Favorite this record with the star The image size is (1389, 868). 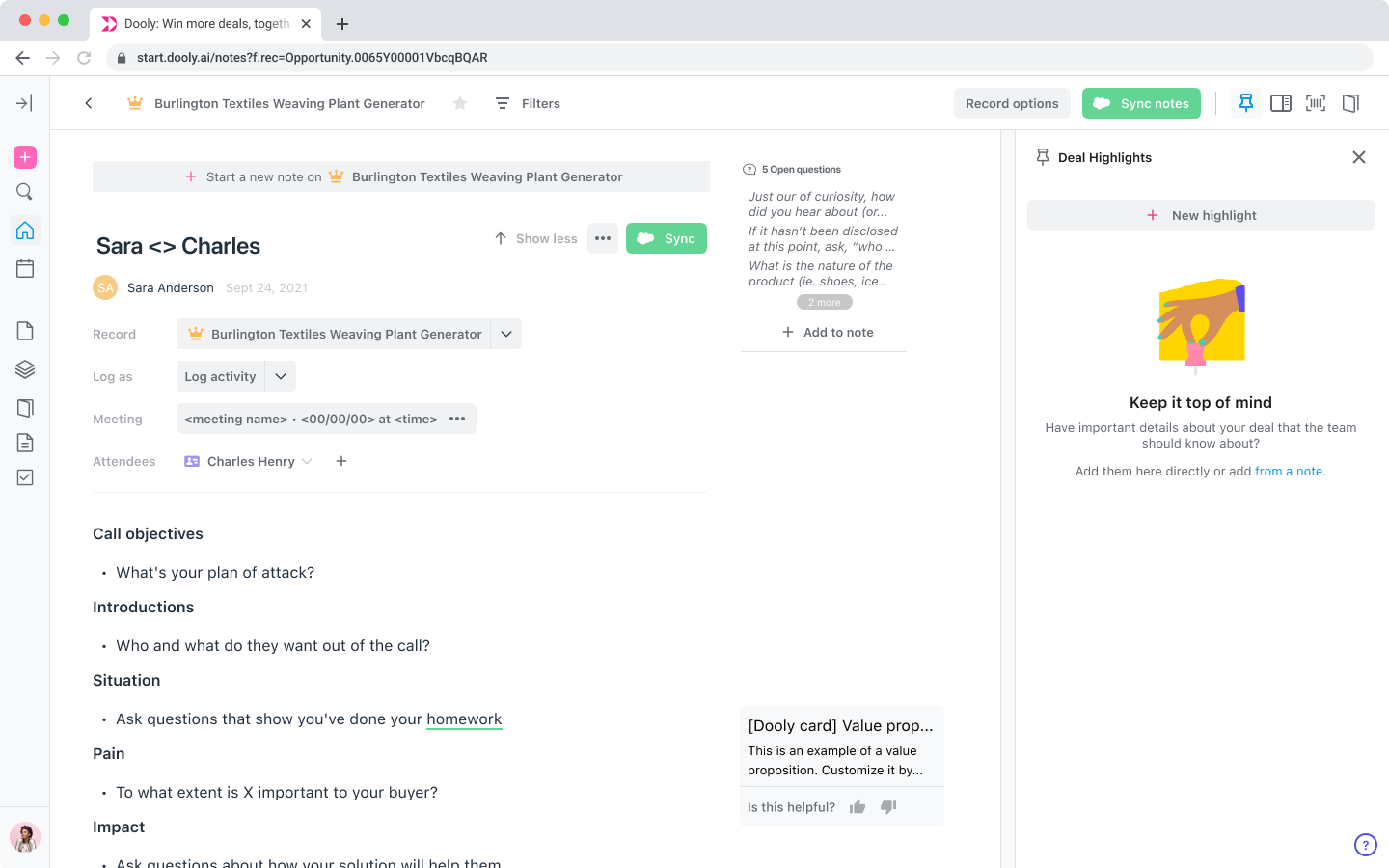[460, 103]
